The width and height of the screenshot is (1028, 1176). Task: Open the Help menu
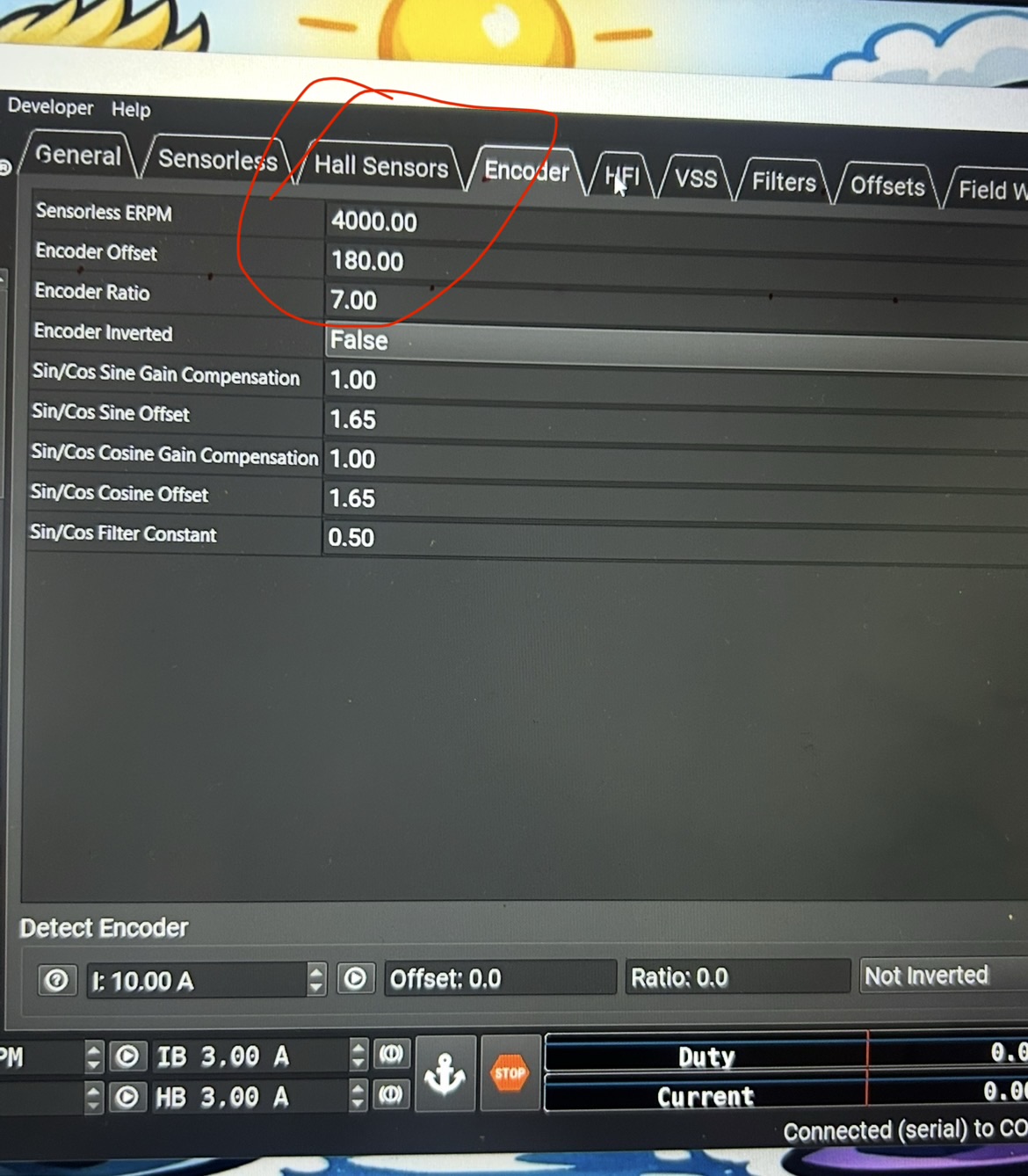click(x=131, y=110)
